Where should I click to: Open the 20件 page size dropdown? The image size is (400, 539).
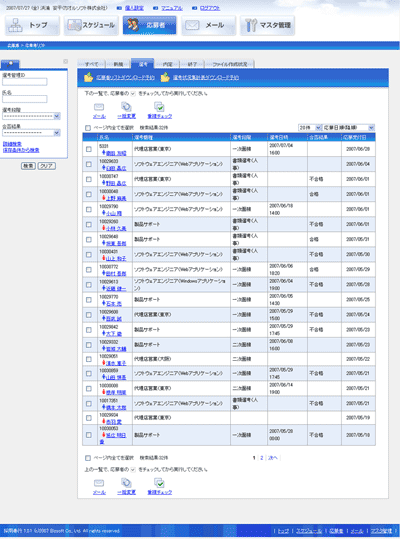pyautogui.click(x=310, y=128)
